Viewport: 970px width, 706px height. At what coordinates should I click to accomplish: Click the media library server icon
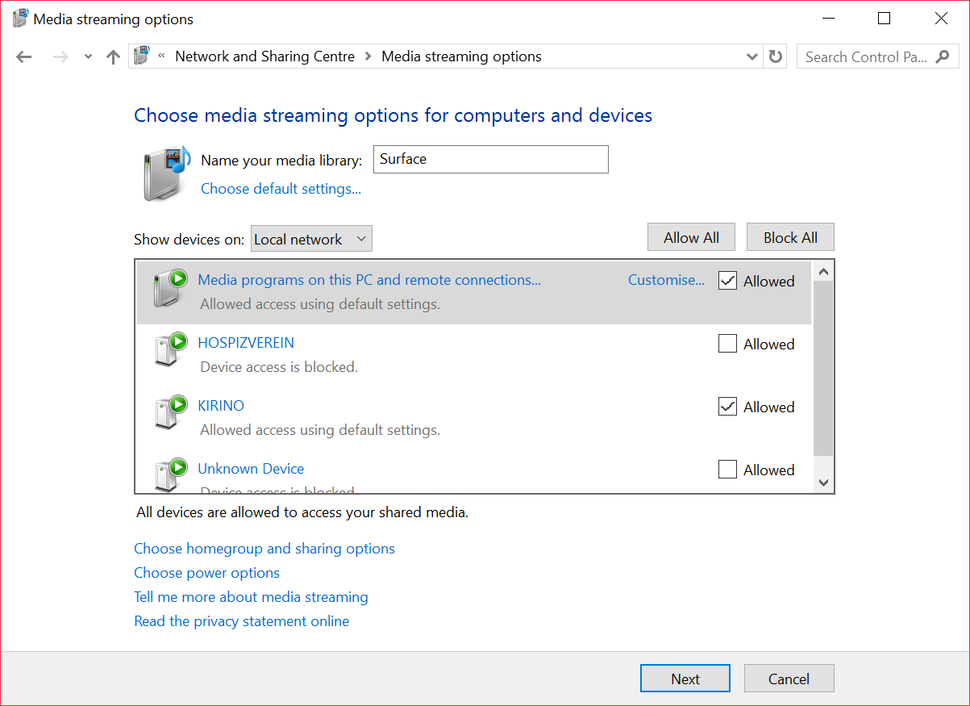(167, 174)
